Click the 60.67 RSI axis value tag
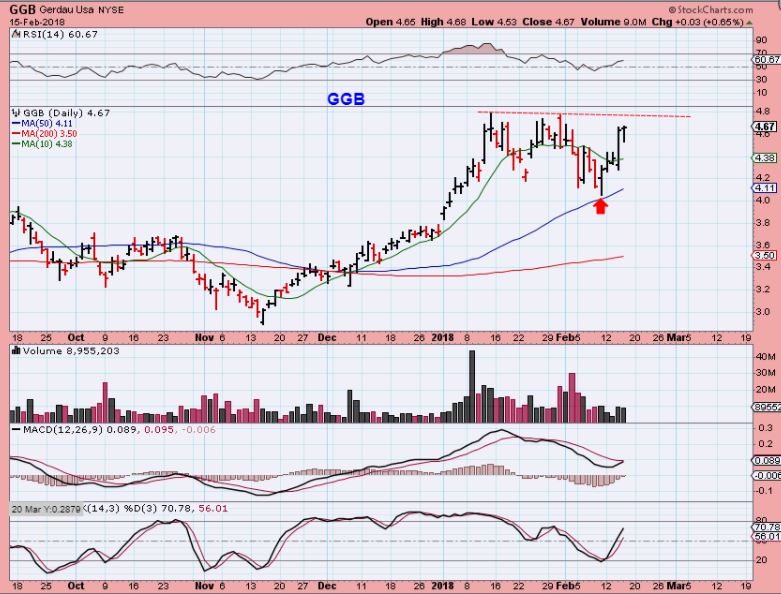Image resolution: width=781 pixels, height=594 pixels. coord(767,59)
